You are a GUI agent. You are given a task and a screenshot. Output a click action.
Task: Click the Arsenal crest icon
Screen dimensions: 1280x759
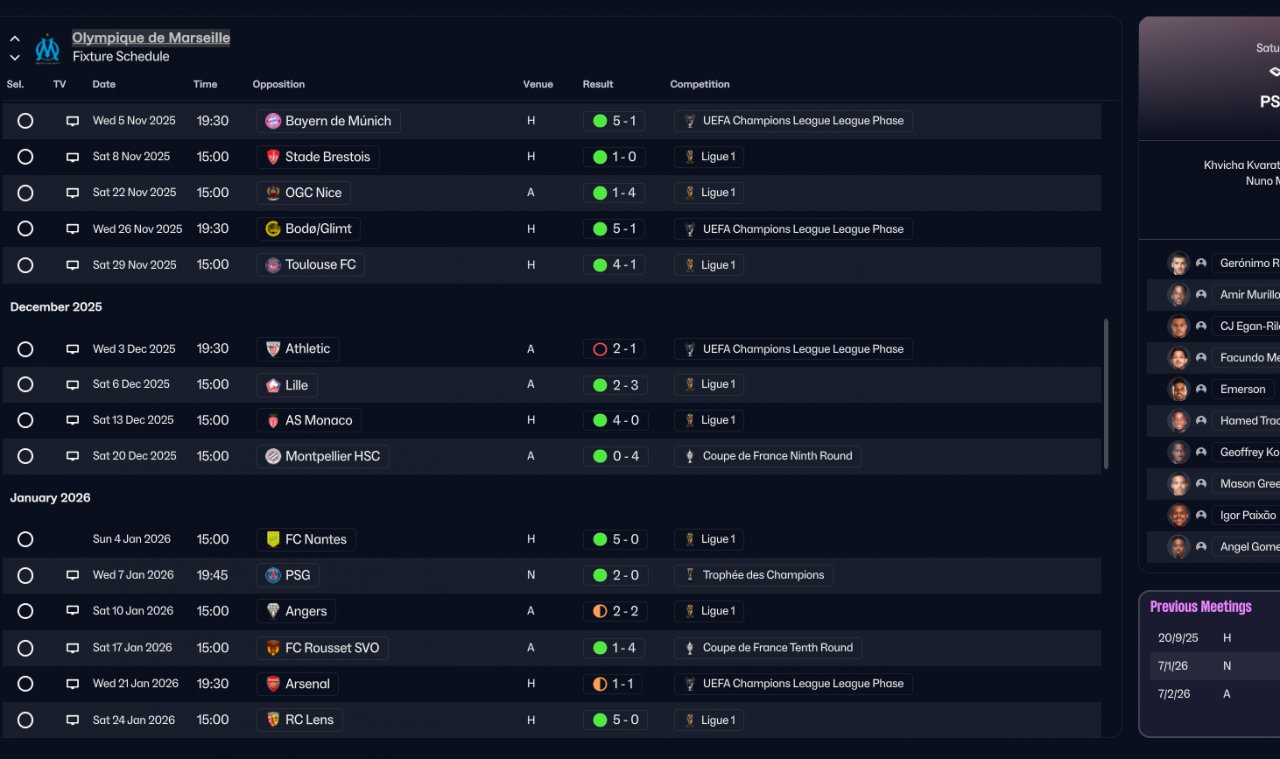tap(272, 684)
